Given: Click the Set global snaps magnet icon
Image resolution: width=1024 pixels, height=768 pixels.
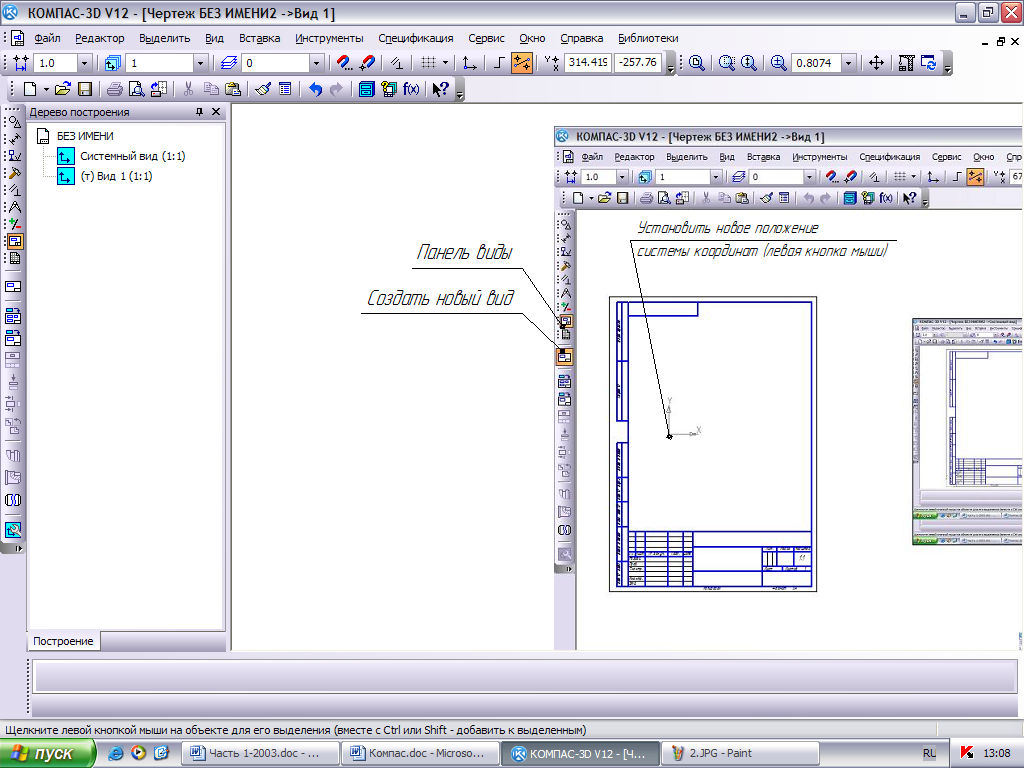Looking at the screenshot, I should 344,63.
